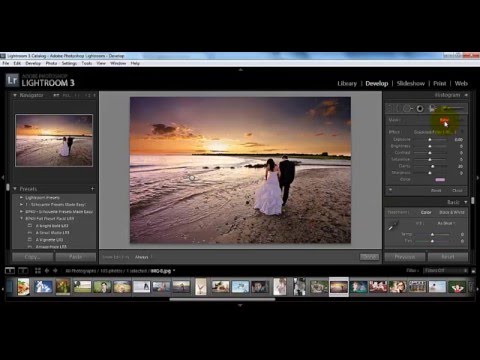
Task: Switch to main window display icon
Action: pyautogui.click(x=10, y=271)
